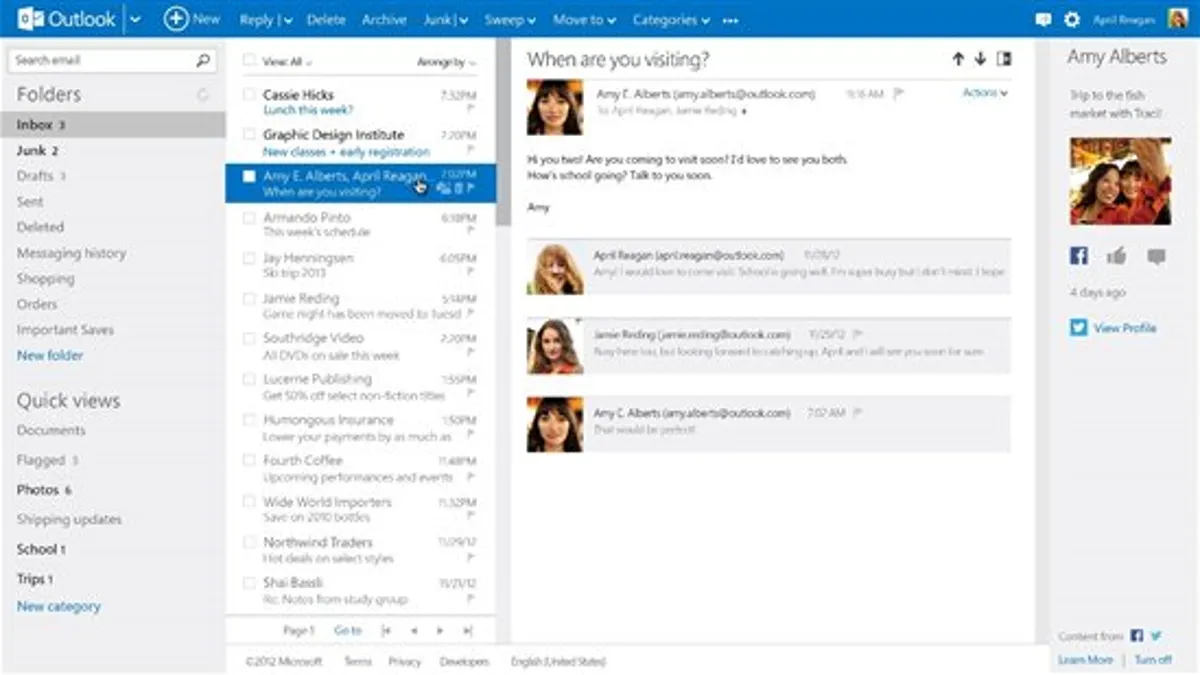
Task: Check the Jay Henningsen message checkbox
Action: [249, 258]
